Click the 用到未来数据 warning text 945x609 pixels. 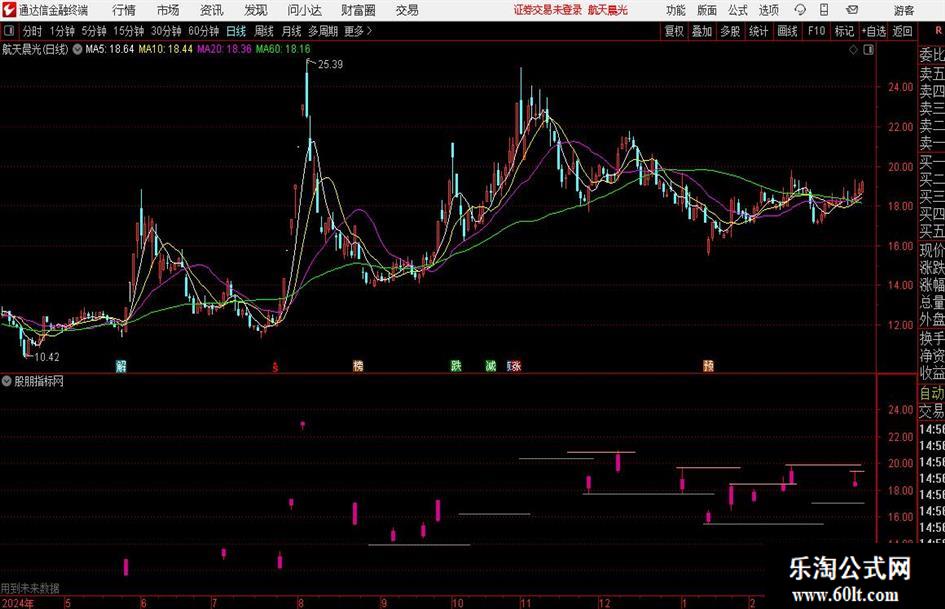[x=30, y=588]
